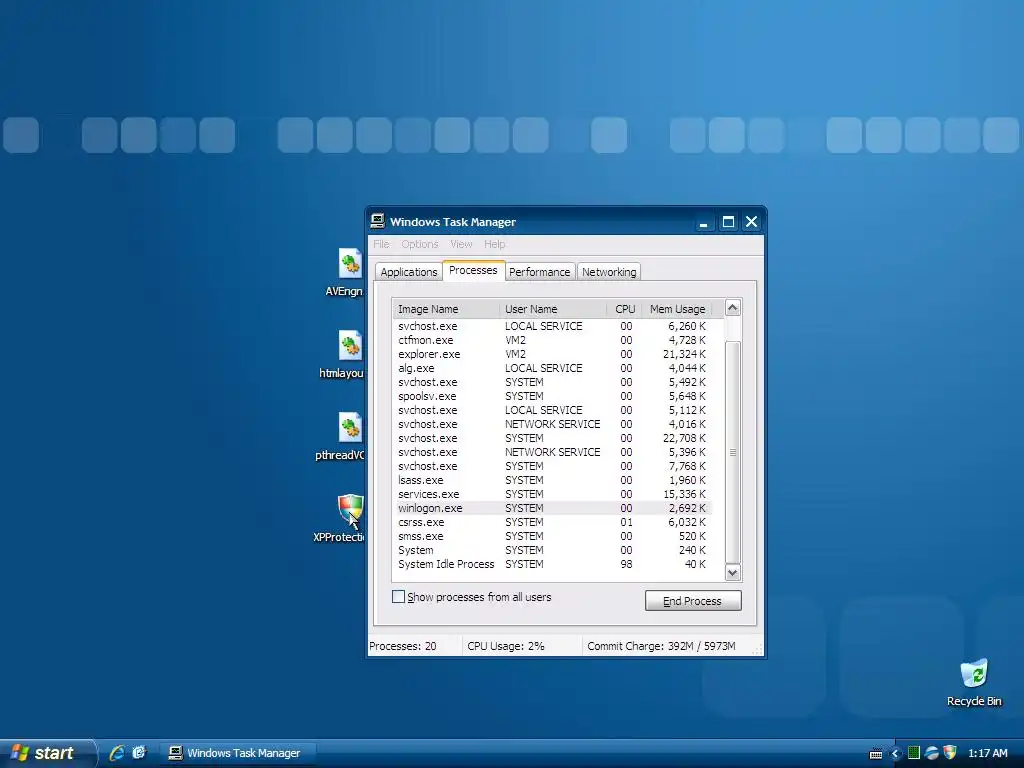The width and height of the screenshot is (1024, 768).
Task: Select the smss.exe process row
Action: coord(552,536)
